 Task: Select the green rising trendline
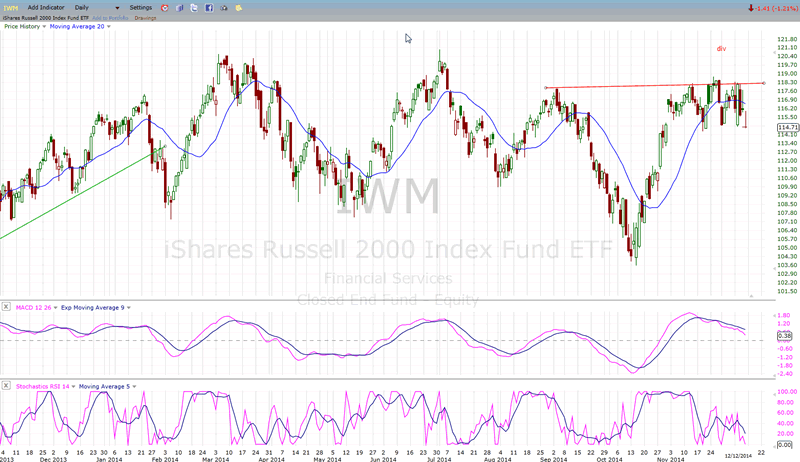[x=82, y=193]
